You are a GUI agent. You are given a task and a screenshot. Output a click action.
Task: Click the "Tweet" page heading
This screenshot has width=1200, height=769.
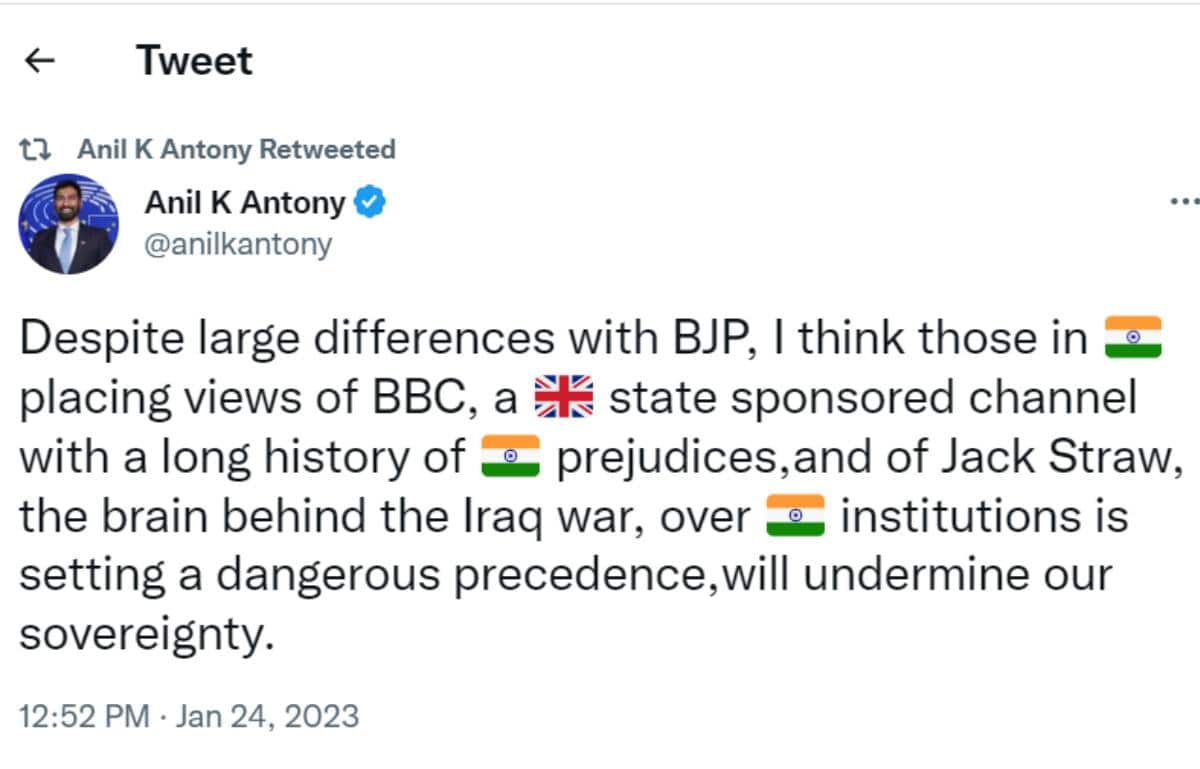(194, 61)
